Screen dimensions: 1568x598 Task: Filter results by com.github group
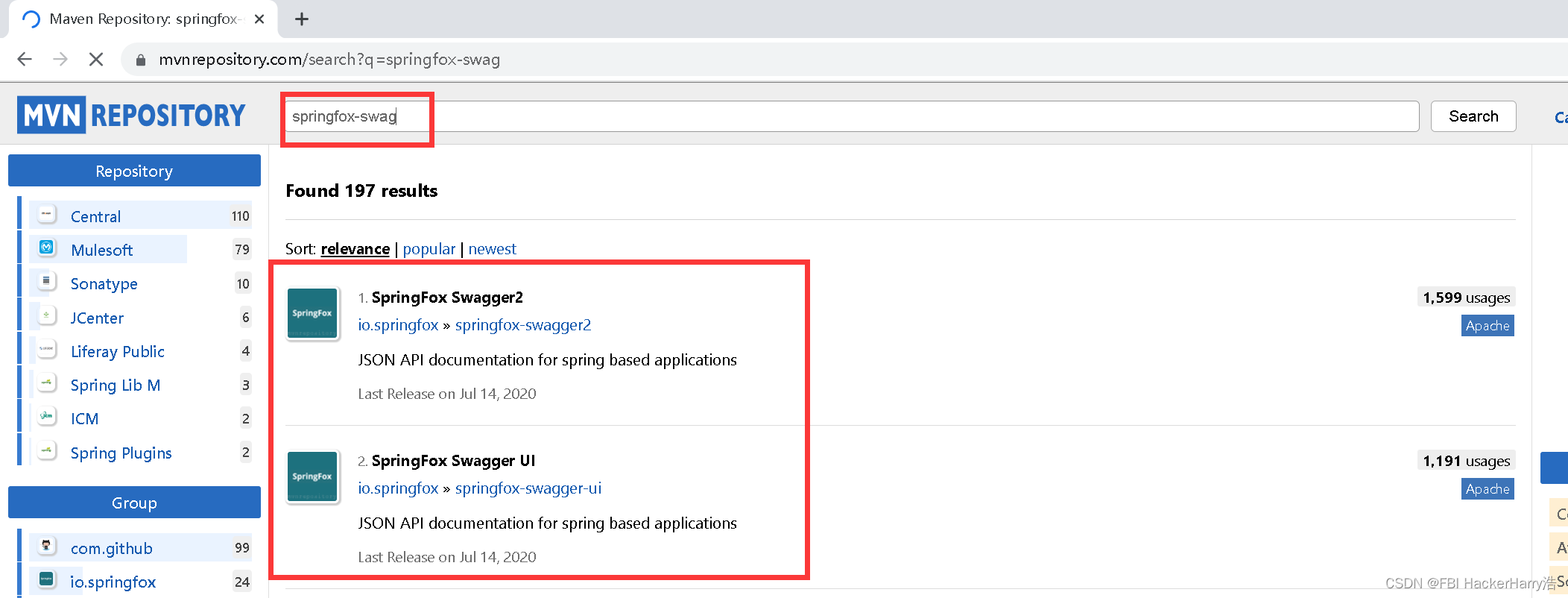(x=112, y=549)
